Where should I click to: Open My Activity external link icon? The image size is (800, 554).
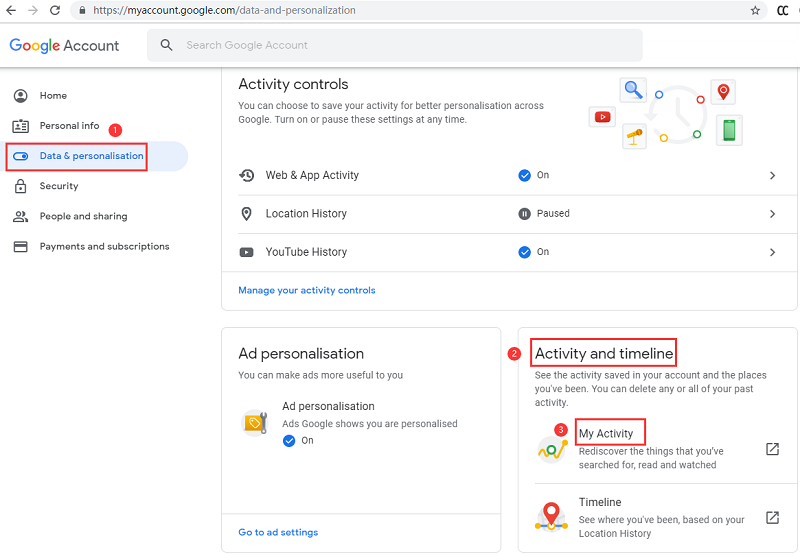[x=772, y=449]
